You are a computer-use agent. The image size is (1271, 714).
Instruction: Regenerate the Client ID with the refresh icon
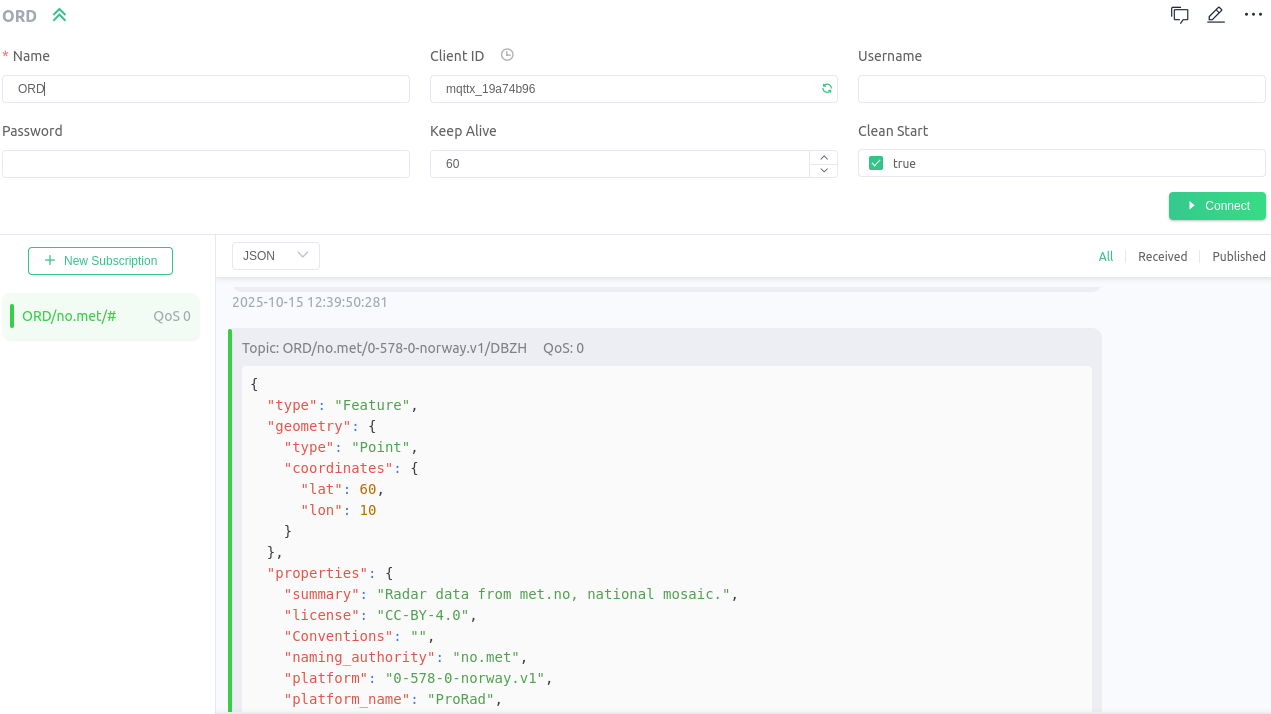coord(827,89)
